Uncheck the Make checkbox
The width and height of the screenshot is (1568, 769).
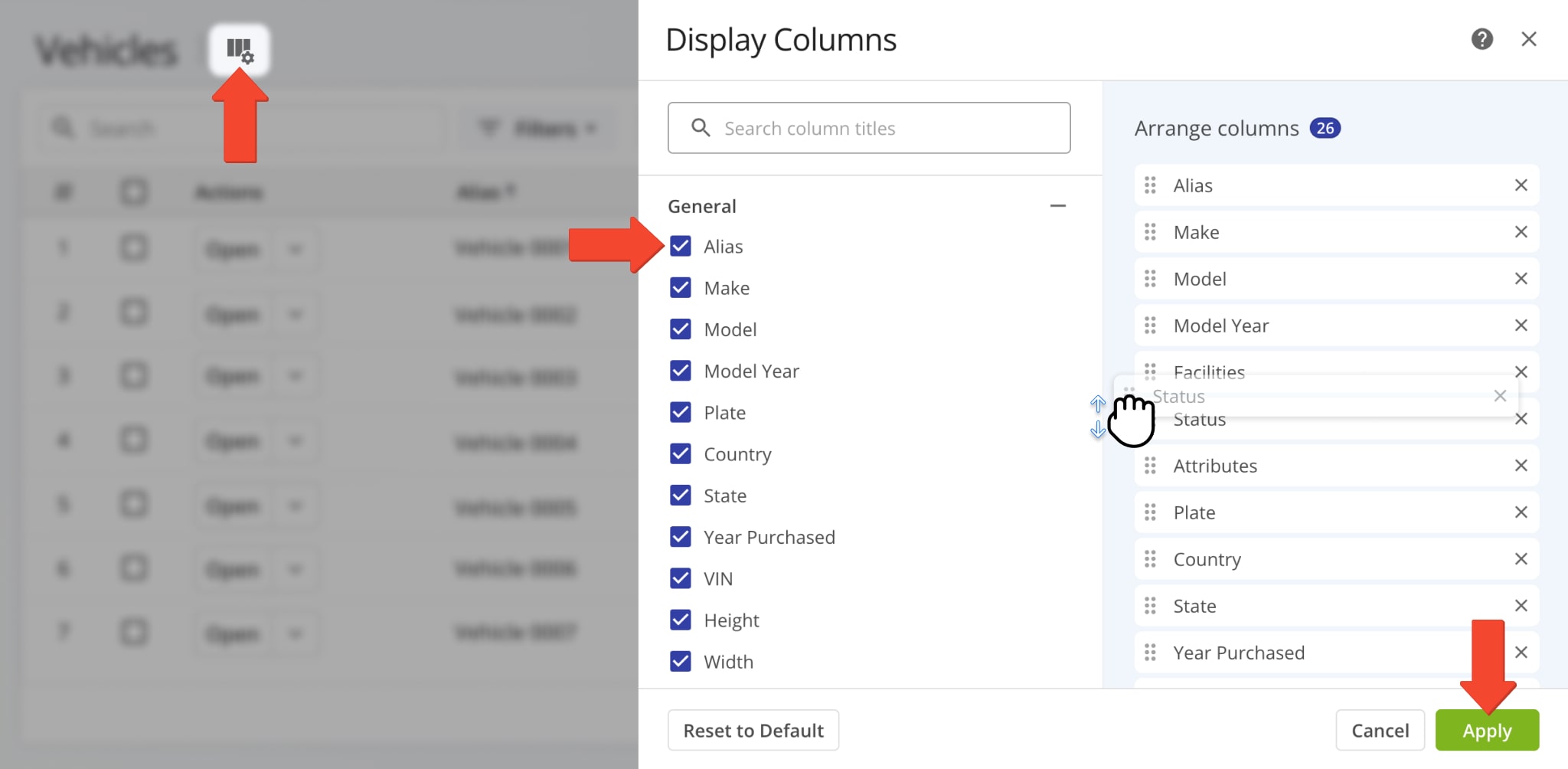(x=681, y=287)
